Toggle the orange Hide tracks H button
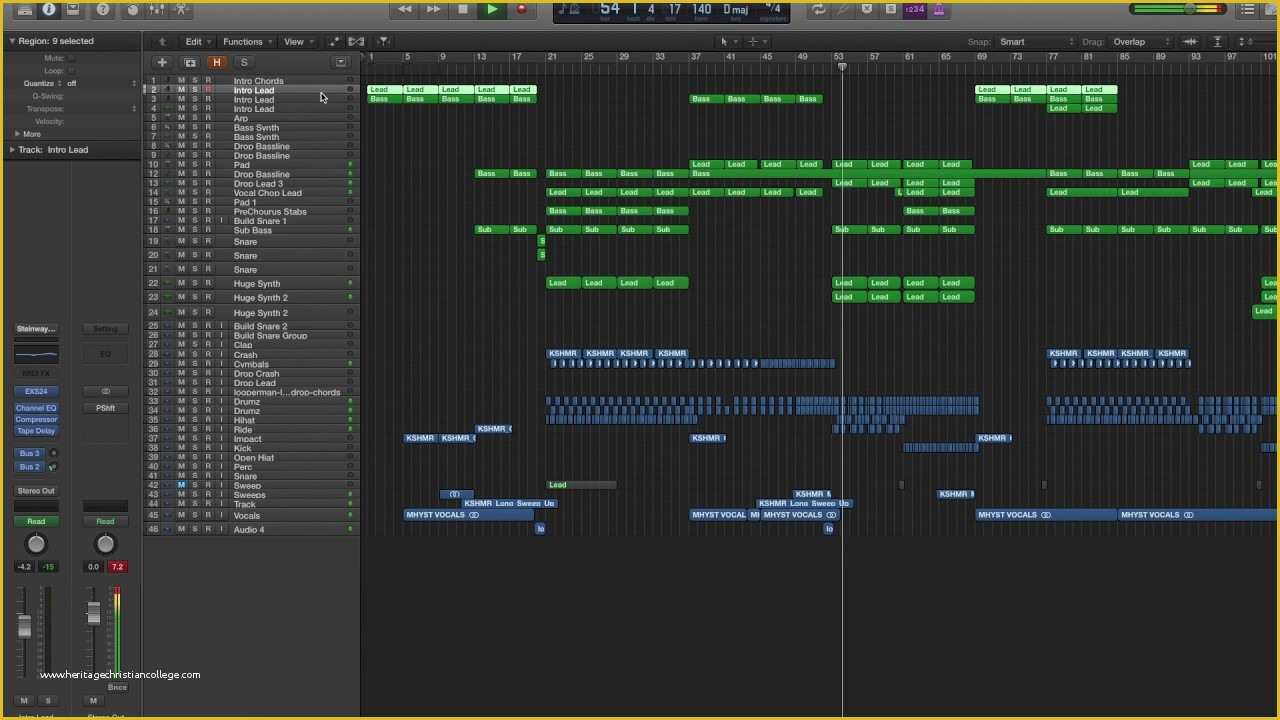1280x720 pixels. coord(216,62)
